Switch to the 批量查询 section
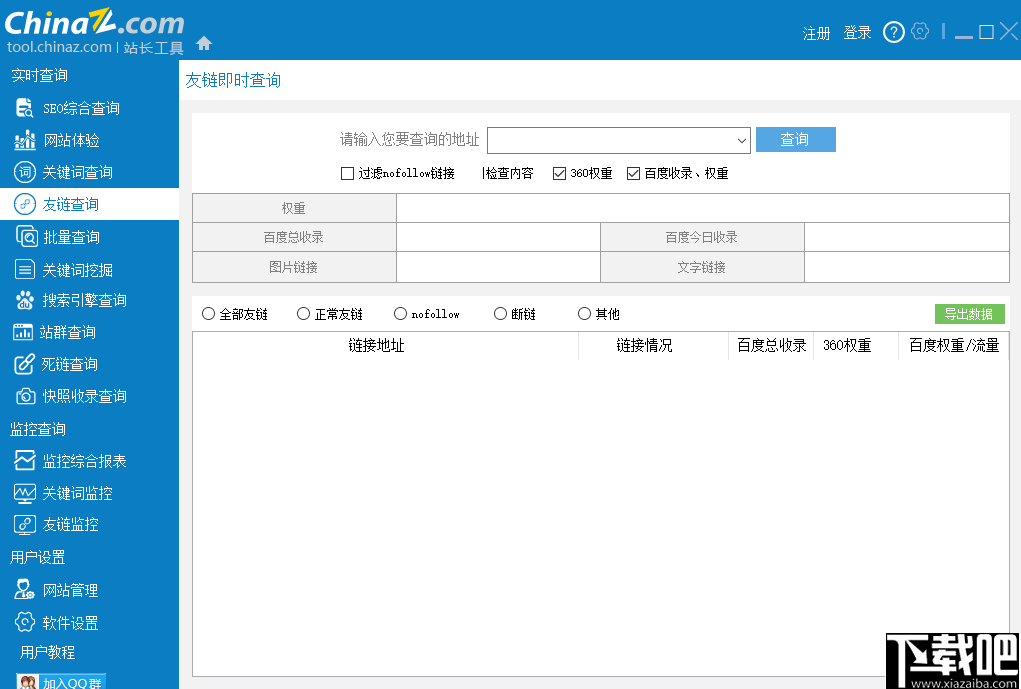 pyautogui.click(x=67, y=236)
